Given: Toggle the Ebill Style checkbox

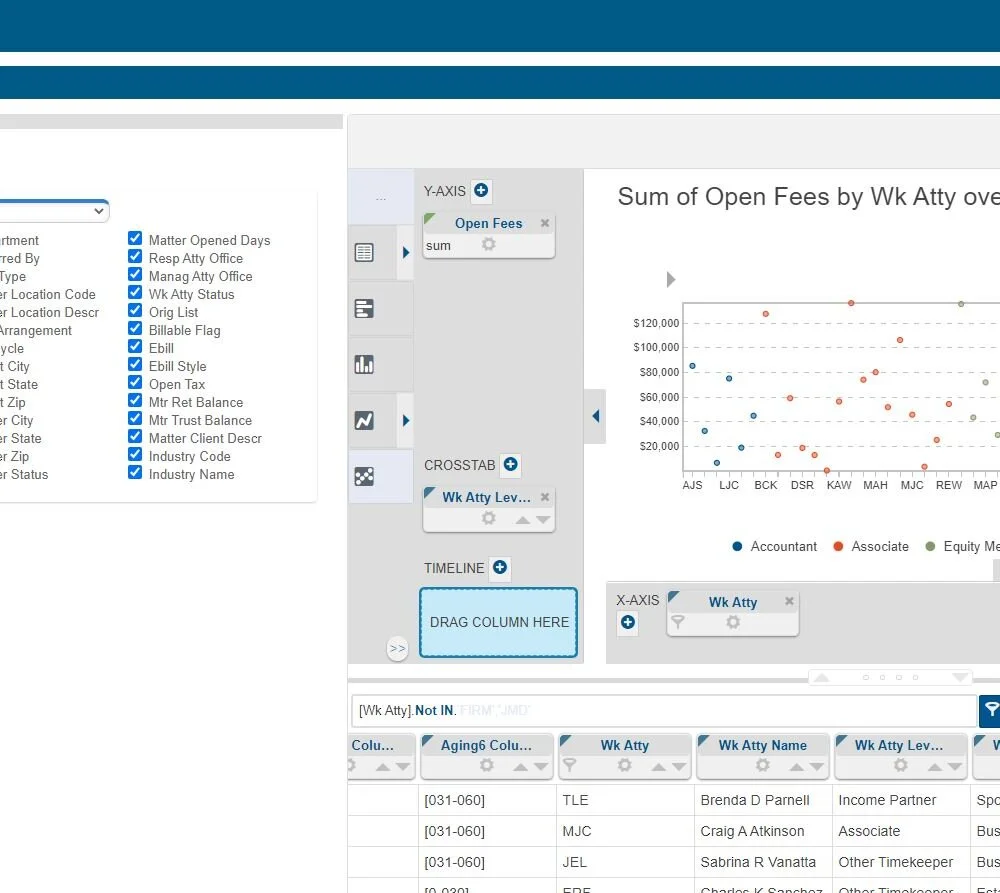Looking at the screenshot, I should (135, 365).
